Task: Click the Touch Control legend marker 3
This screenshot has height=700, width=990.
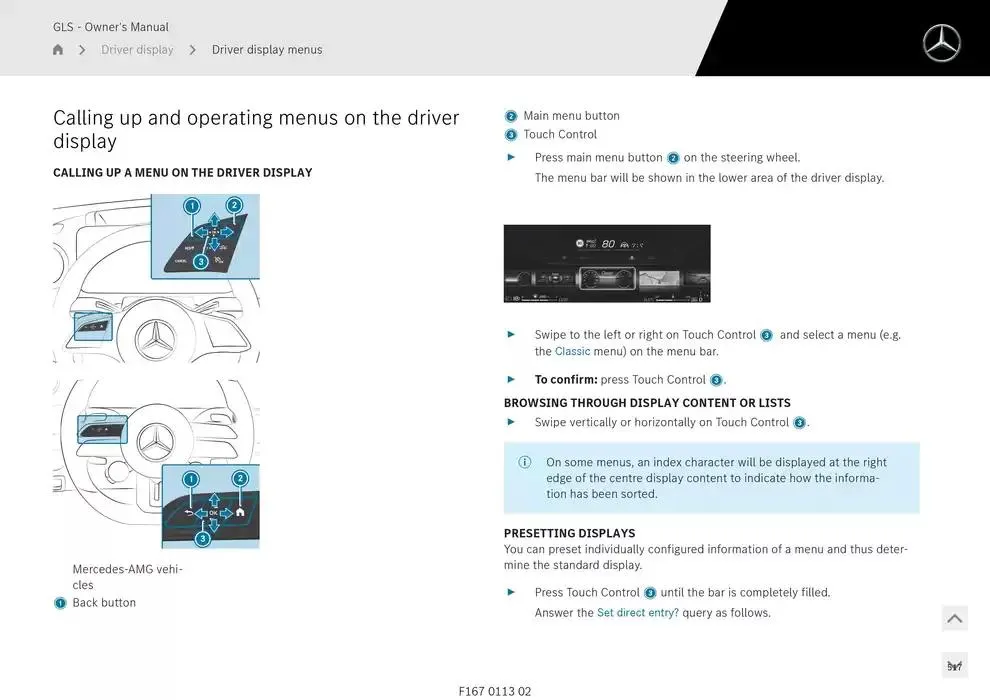Action: click(x=511, y=134)
